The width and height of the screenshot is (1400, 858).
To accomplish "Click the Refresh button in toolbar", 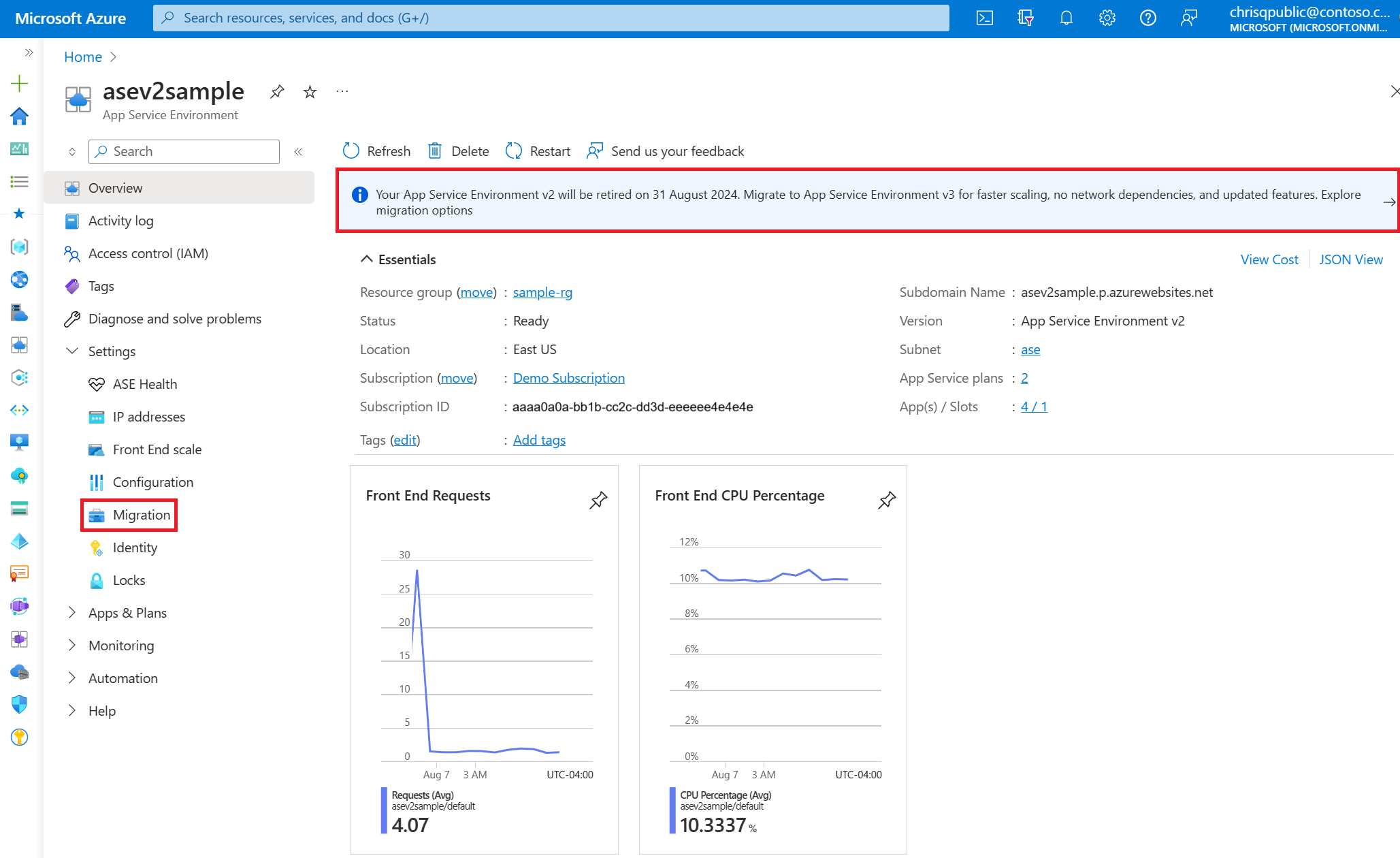I will [378, 150].
